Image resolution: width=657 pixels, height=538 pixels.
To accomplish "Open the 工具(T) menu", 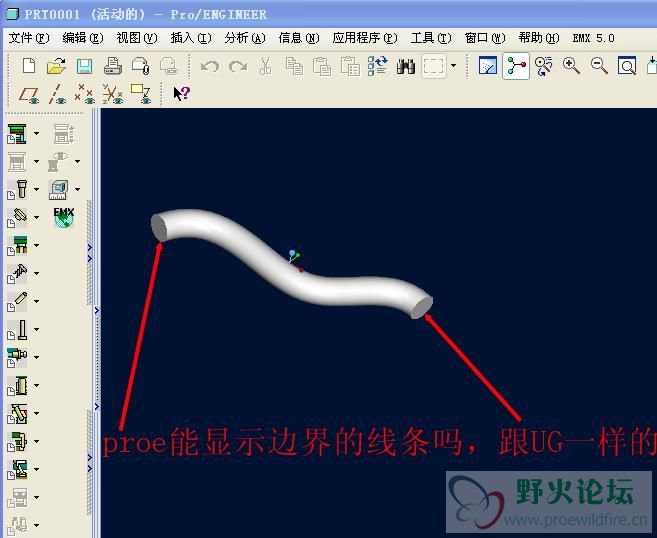I will coord(431,38).
